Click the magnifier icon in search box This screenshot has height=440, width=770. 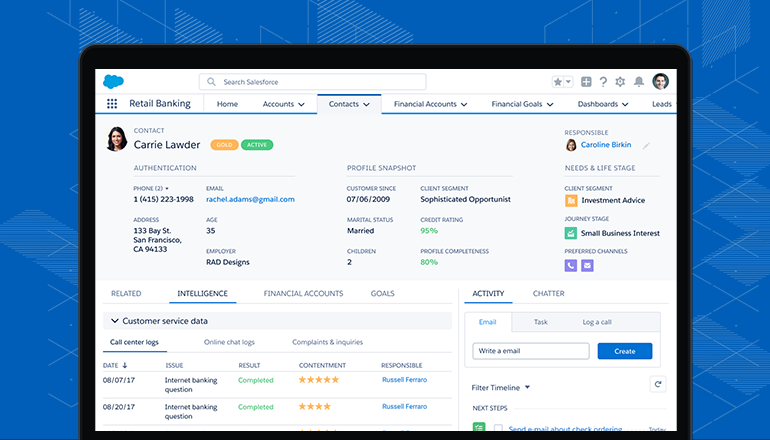(x=211, y=82)
